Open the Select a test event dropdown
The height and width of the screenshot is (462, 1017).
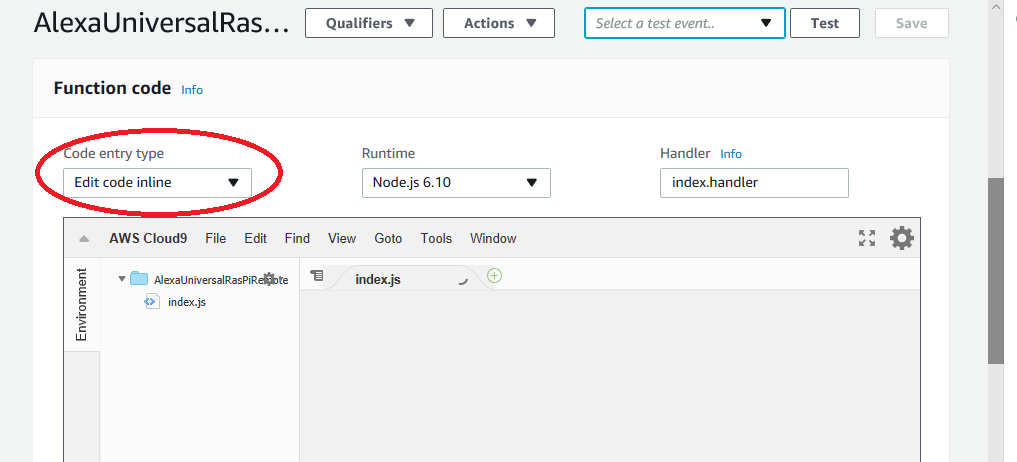pos(684,23)
